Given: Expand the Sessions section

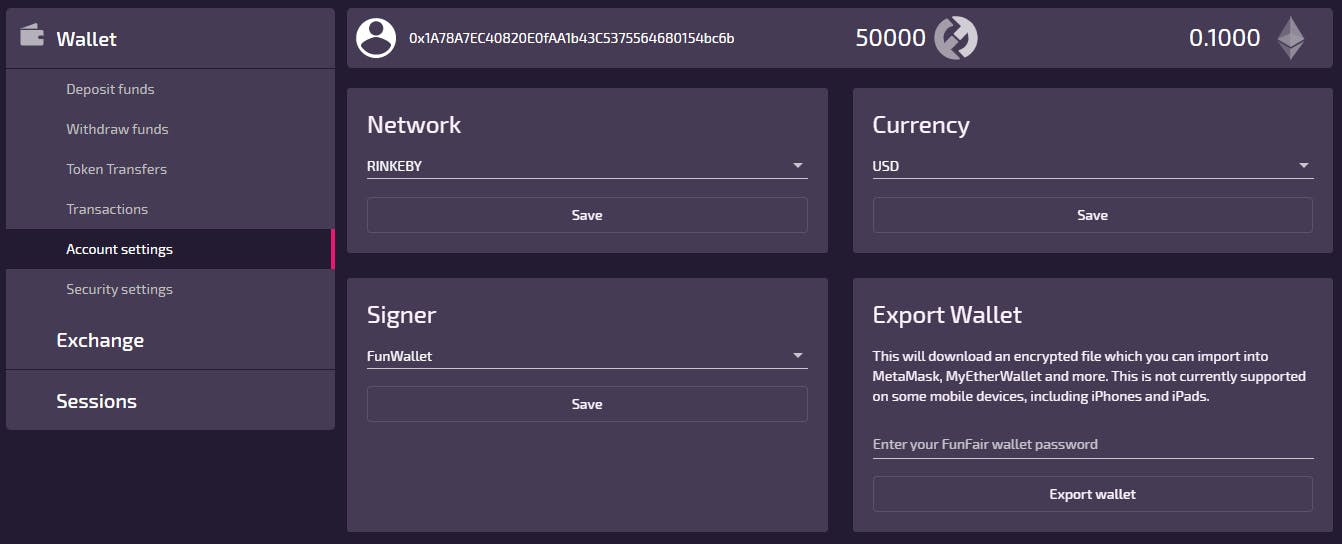Looking at the screenshot, I should pyautogui.click(x=96, y=401).
